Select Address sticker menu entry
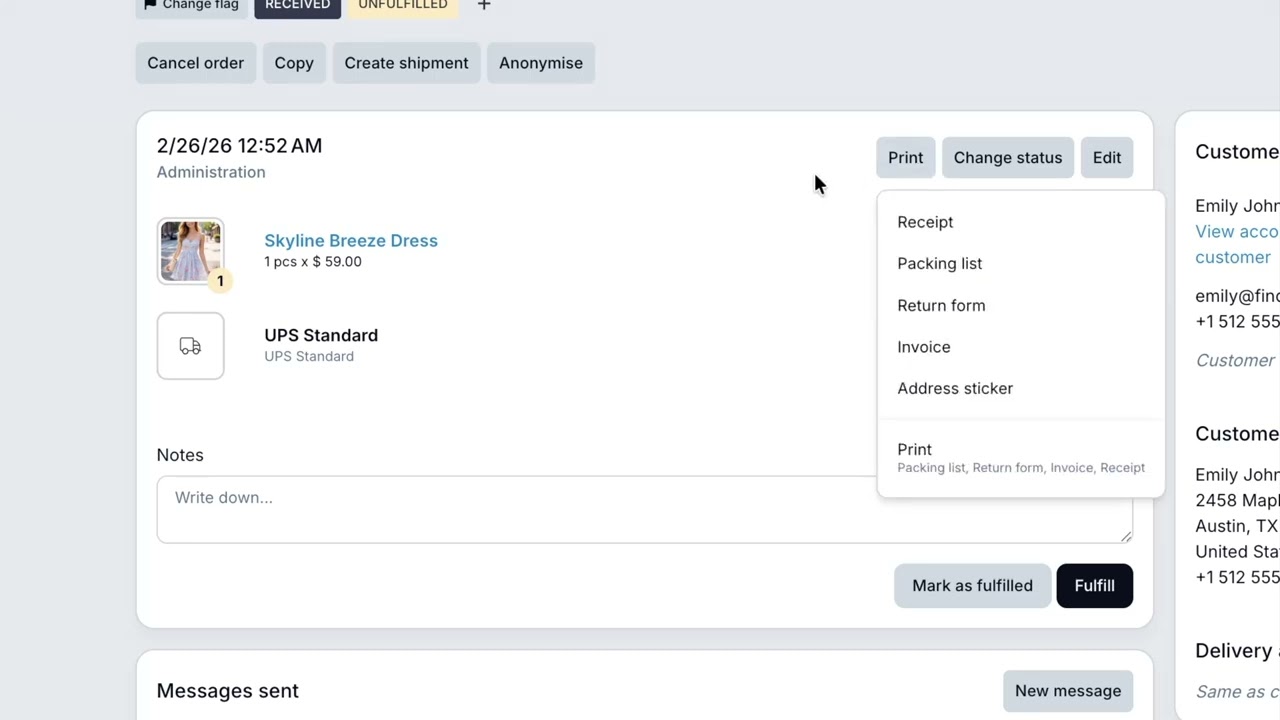 1021,389
